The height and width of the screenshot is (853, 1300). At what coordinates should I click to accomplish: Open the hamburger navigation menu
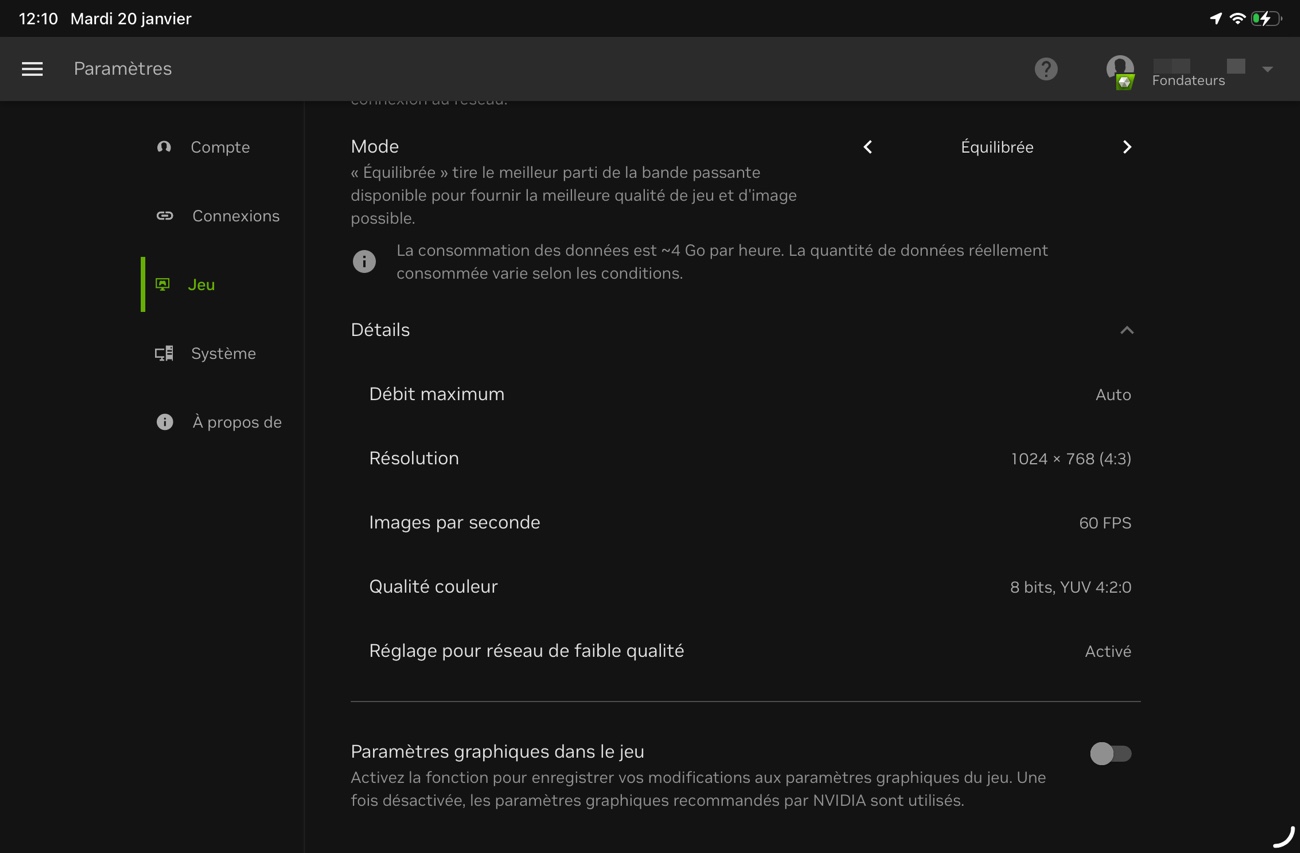coord(32,69)
